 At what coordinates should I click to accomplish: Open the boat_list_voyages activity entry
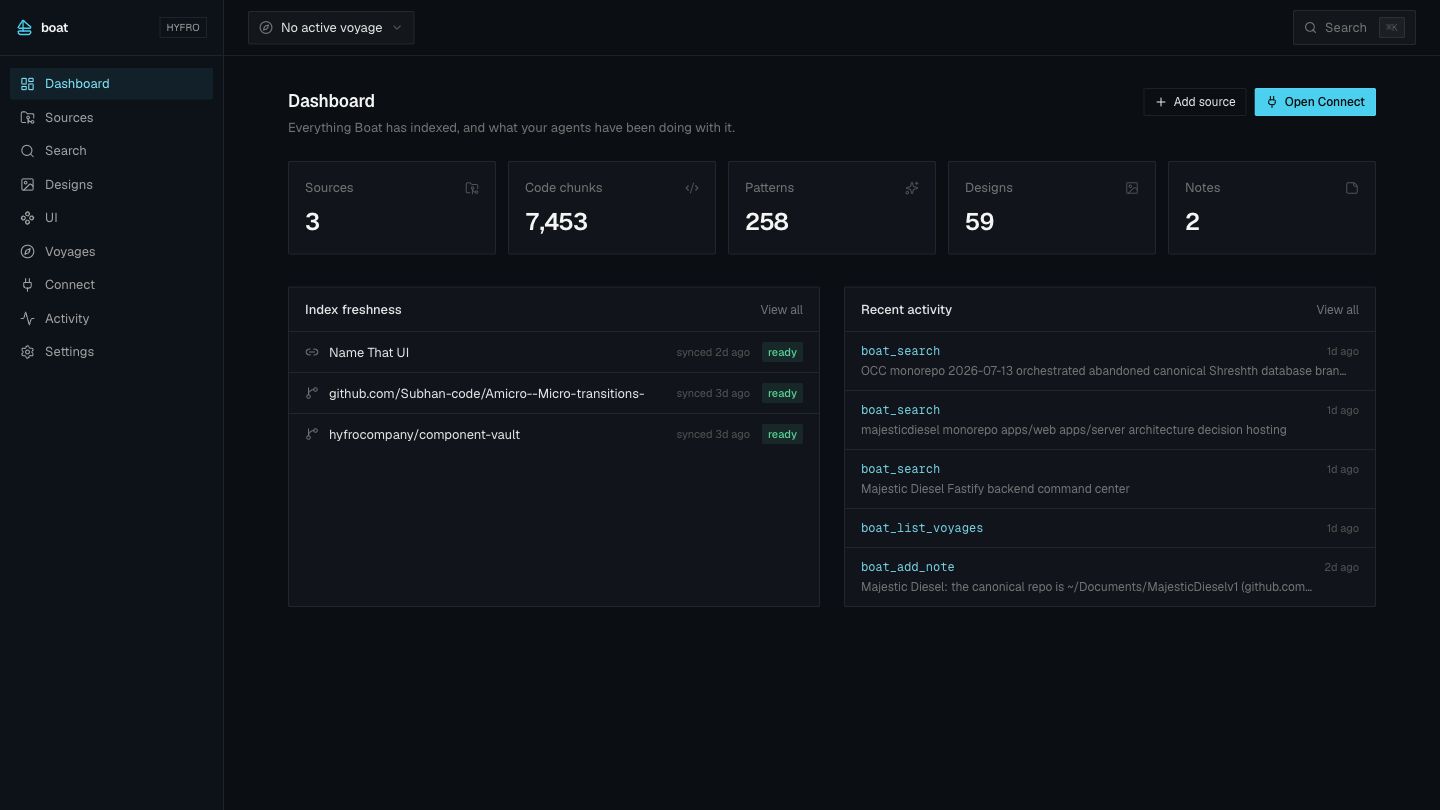point(1110,528)
